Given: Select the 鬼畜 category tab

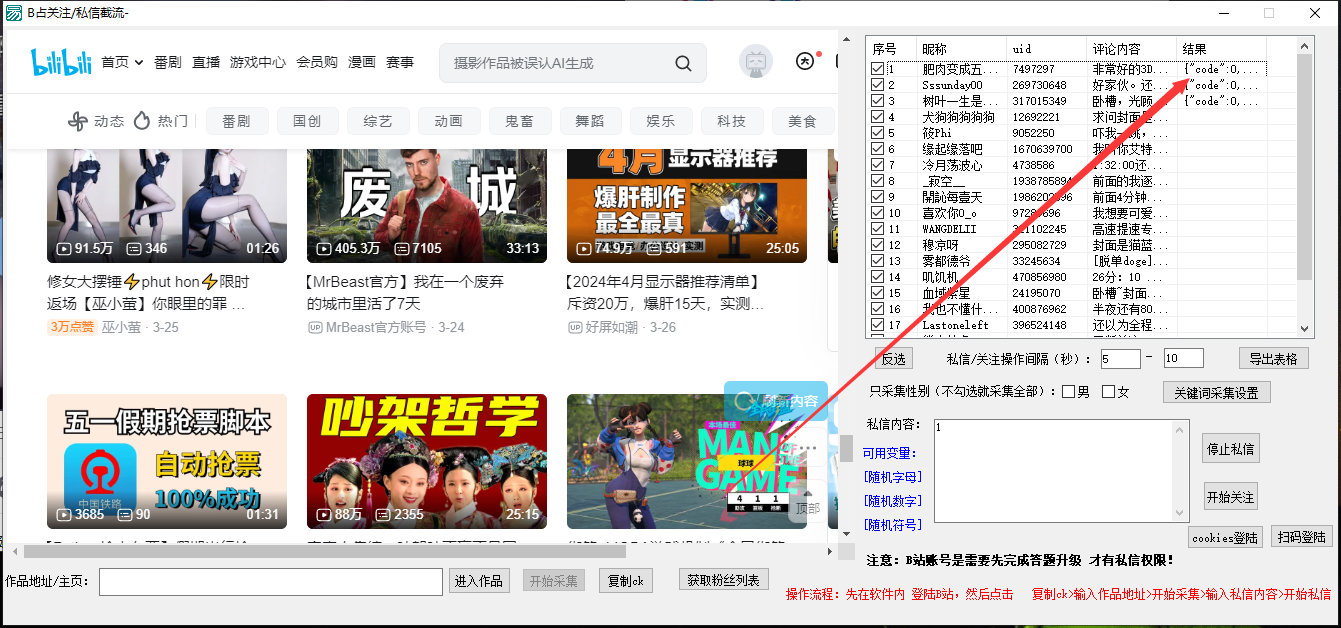Looking at the screenshot, I should [519, 121].
